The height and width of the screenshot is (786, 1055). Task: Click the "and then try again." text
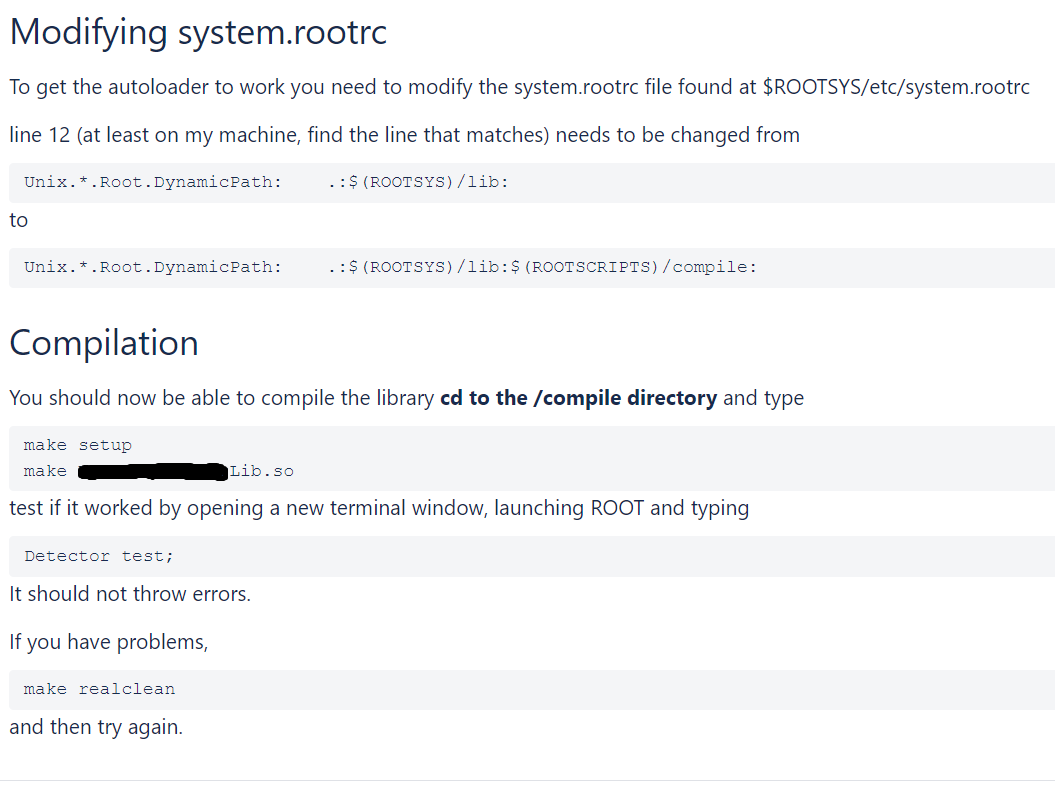pos(96,727)
